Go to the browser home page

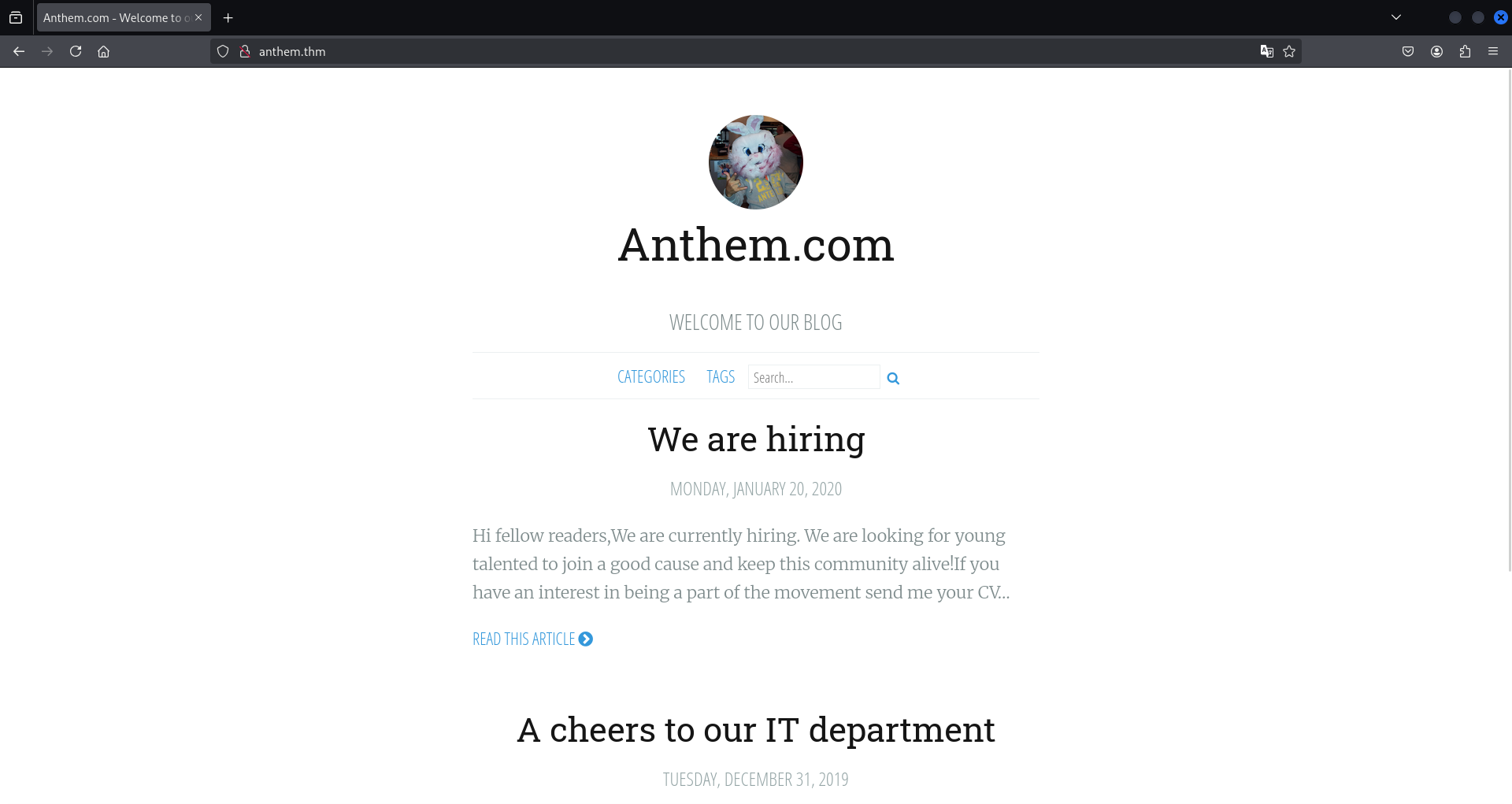[x=103, y=51]
